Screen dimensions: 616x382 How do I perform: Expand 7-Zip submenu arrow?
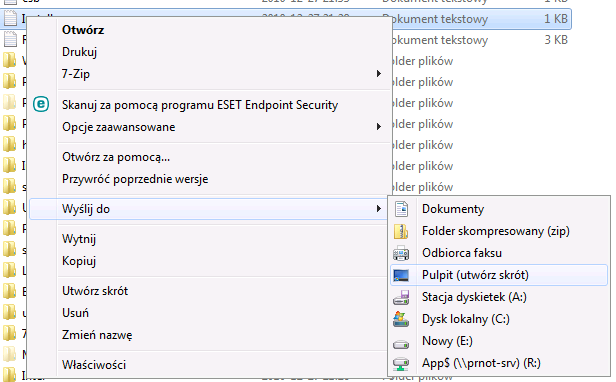pyautogui.click(x=379, y=73)
